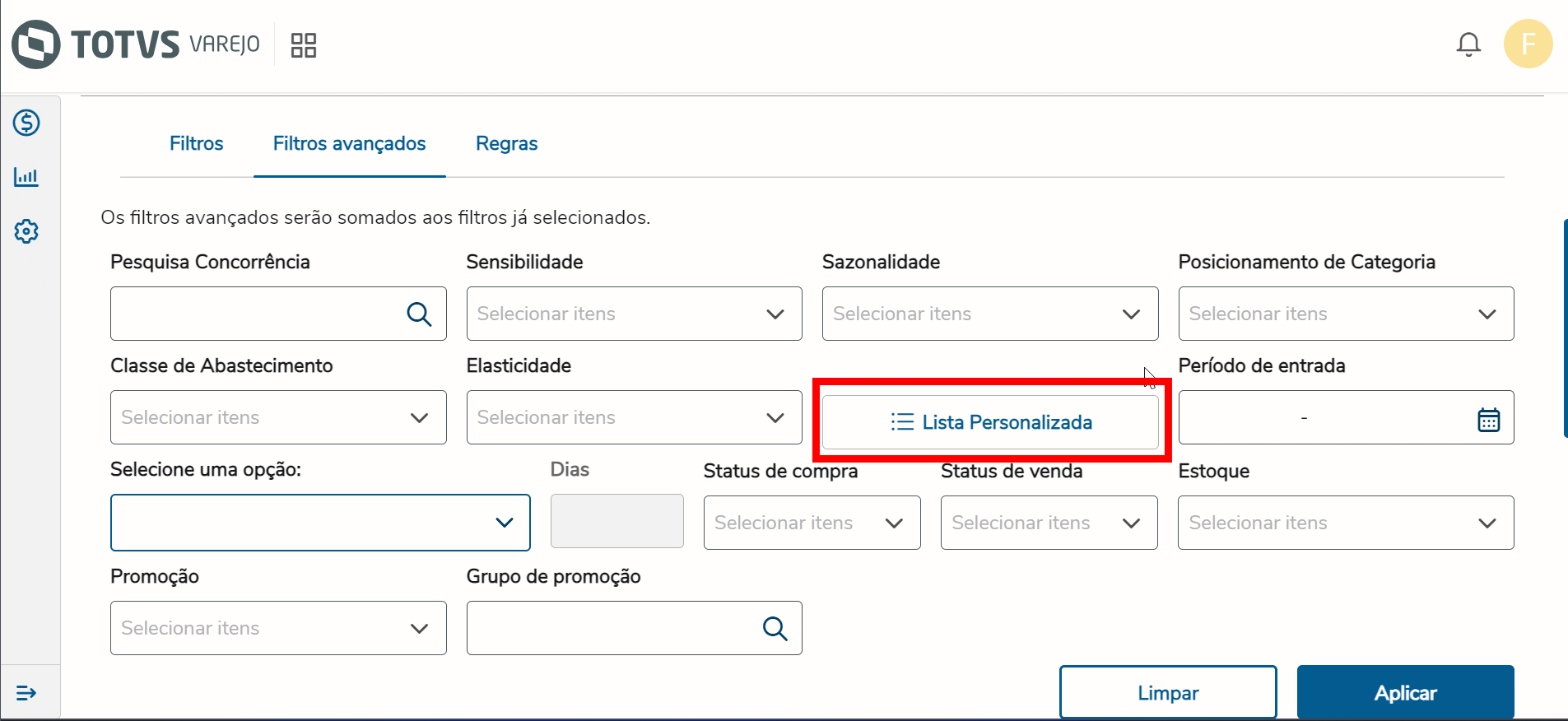This screenshot has width=1568, height=721.
Task: Expand the Sensibilidade dropdown
Action: pos(634,314)
